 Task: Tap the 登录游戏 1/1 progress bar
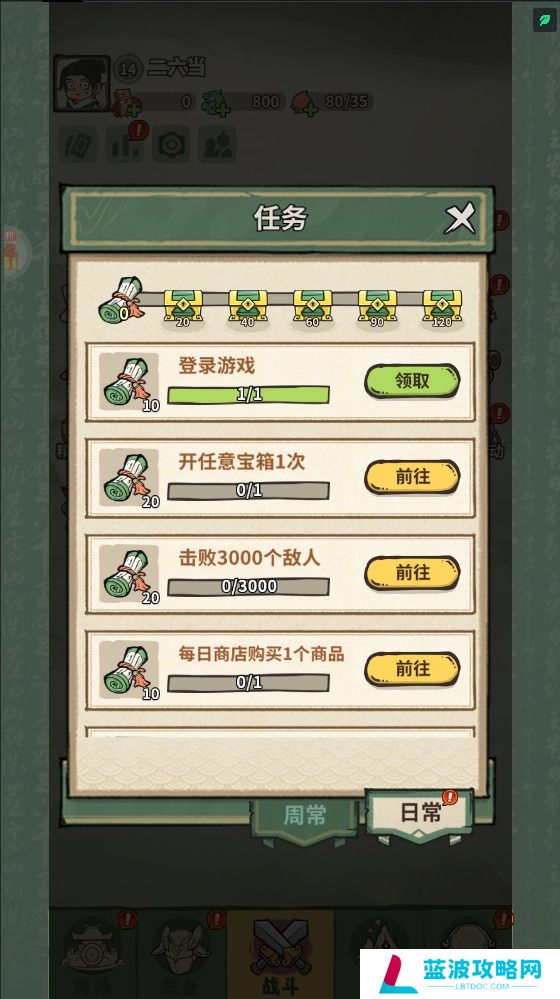[x=248, y=395]
